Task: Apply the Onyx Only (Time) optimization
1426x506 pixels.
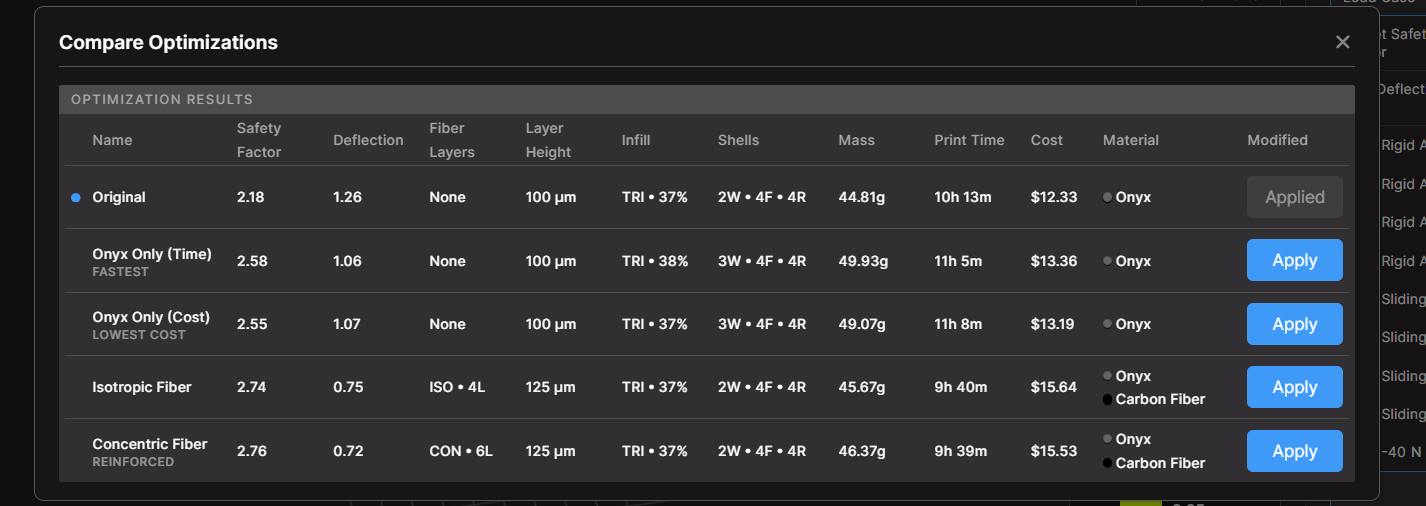Action: [x=1294, y=260]
